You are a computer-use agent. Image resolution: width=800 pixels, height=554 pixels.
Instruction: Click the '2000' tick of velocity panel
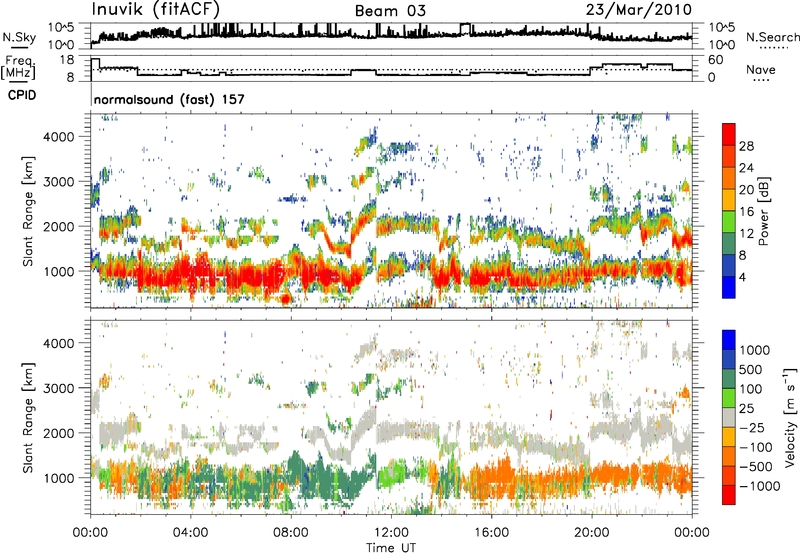pos(58,433)
